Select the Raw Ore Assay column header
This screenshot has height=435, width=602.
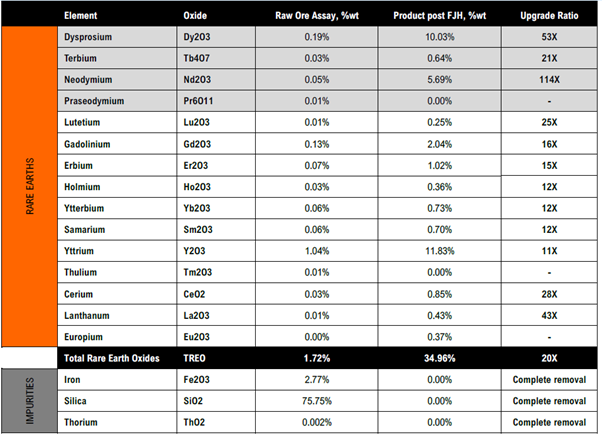pos(316,17)
